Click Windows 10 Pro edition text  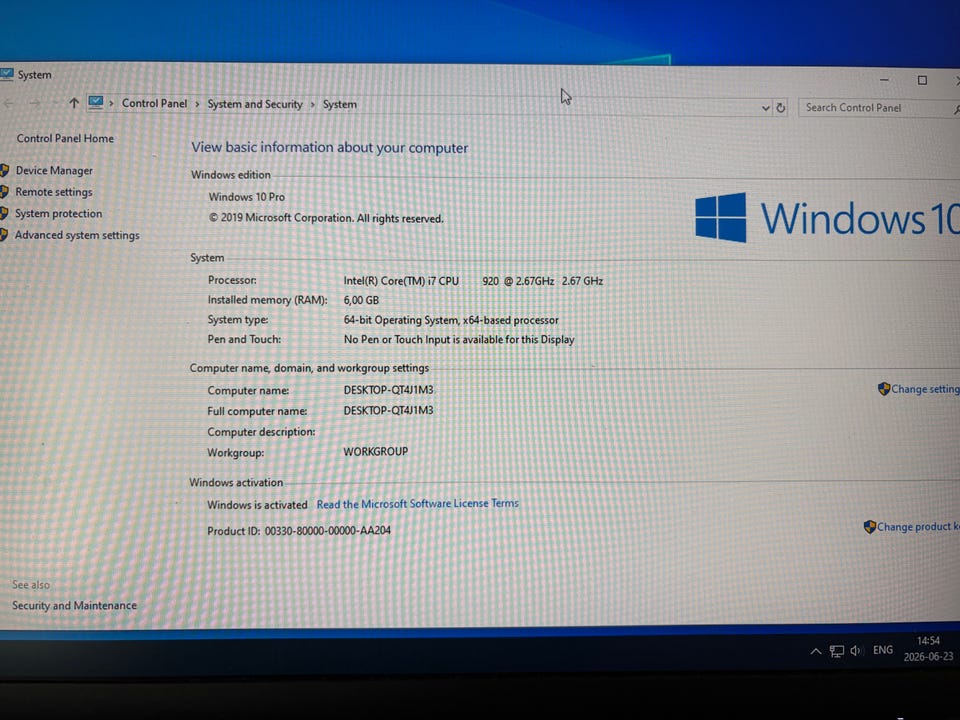click(x=247, y=197)
